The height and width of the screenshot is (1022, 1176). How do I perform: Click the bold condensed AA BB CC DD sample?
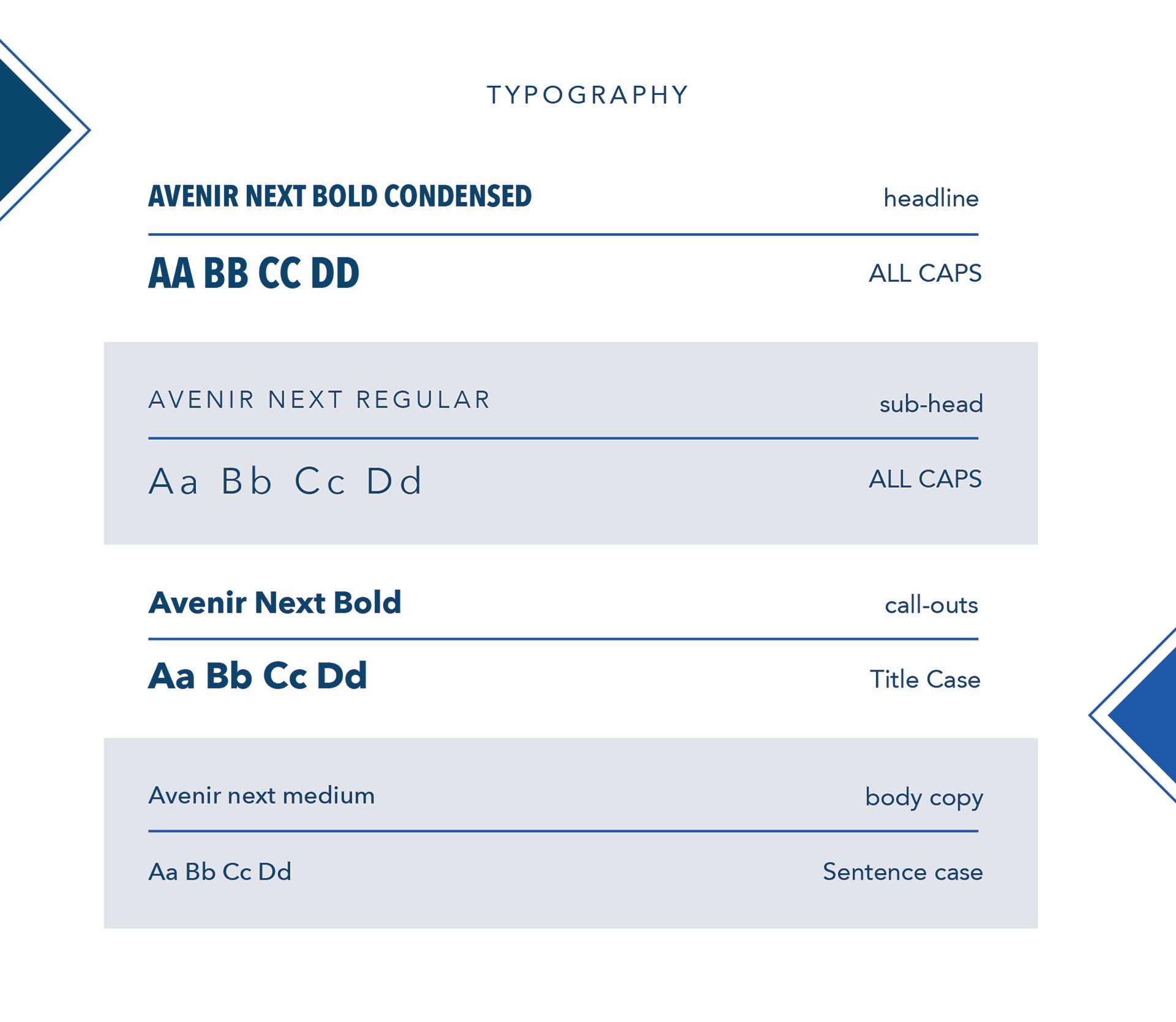click(254, 273)
